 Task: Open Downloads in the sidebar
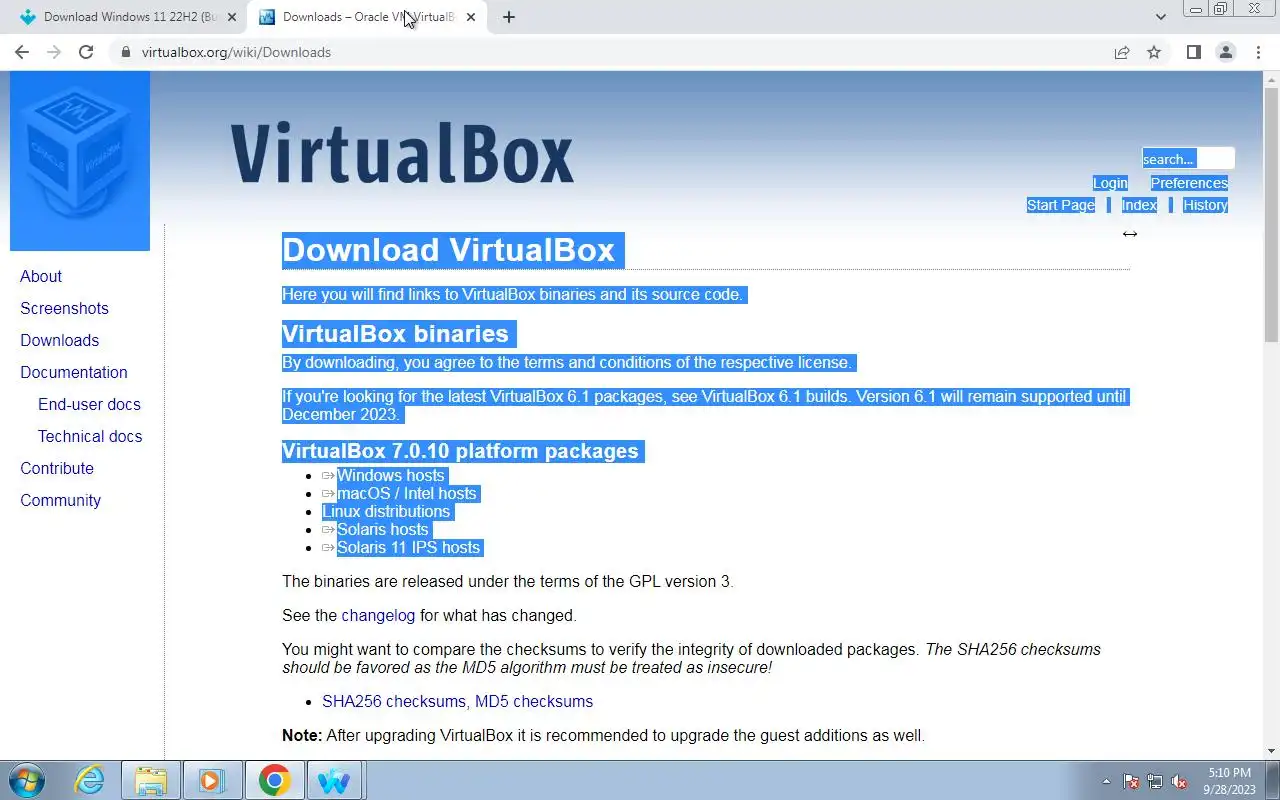[x=59, y=340]
